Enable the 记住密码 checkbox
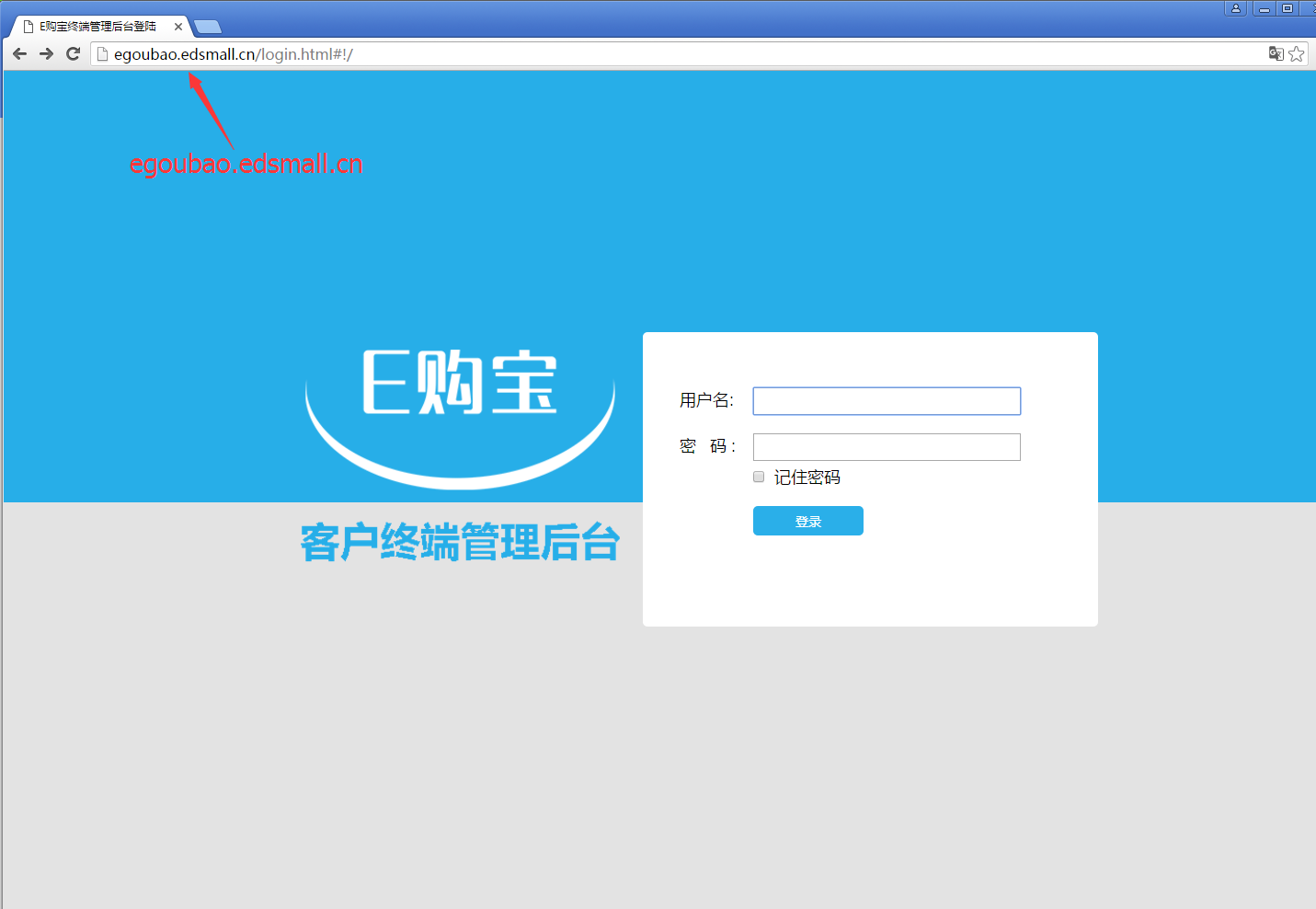This screenshot has height=909, width=1316. pyautogui.click(x=759, y=477)
